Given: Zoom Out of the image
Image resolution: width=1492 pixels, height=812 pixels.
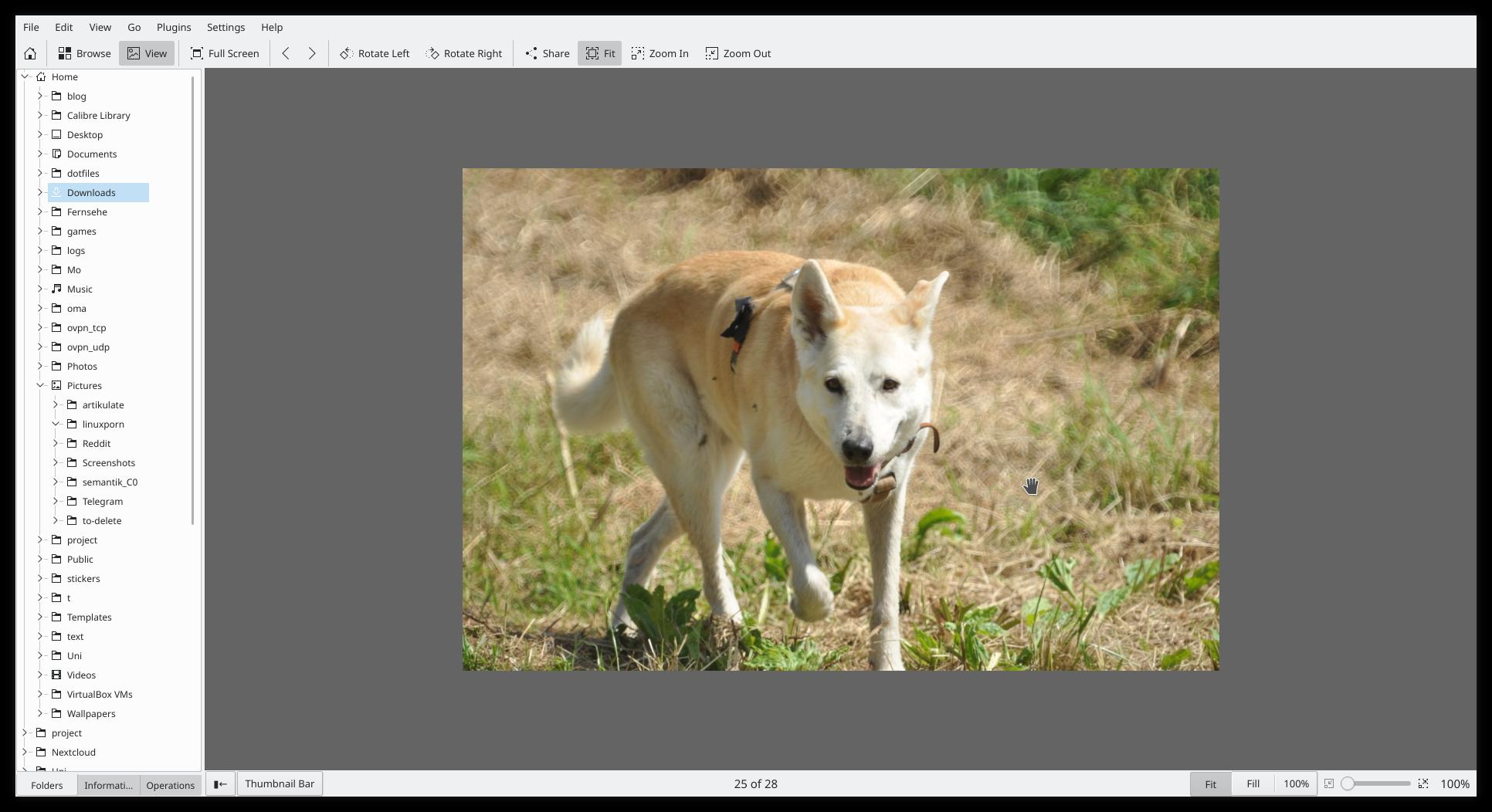Looking at the screenshot, I should [x=738, y=53].
